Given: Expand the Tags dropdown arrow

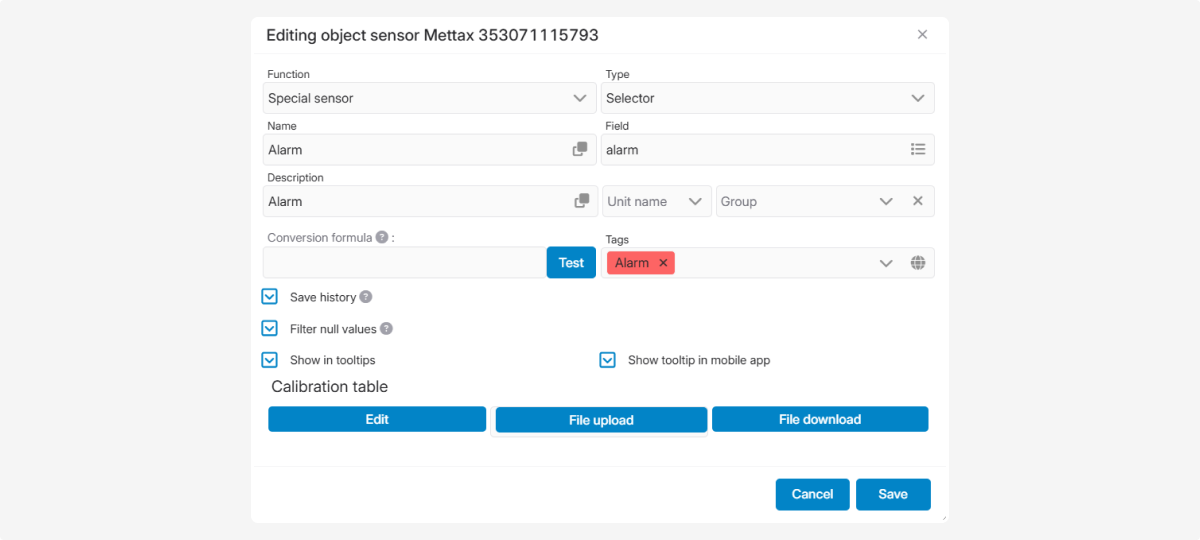Looking at the screenshot, I should [x=886, y=263].
